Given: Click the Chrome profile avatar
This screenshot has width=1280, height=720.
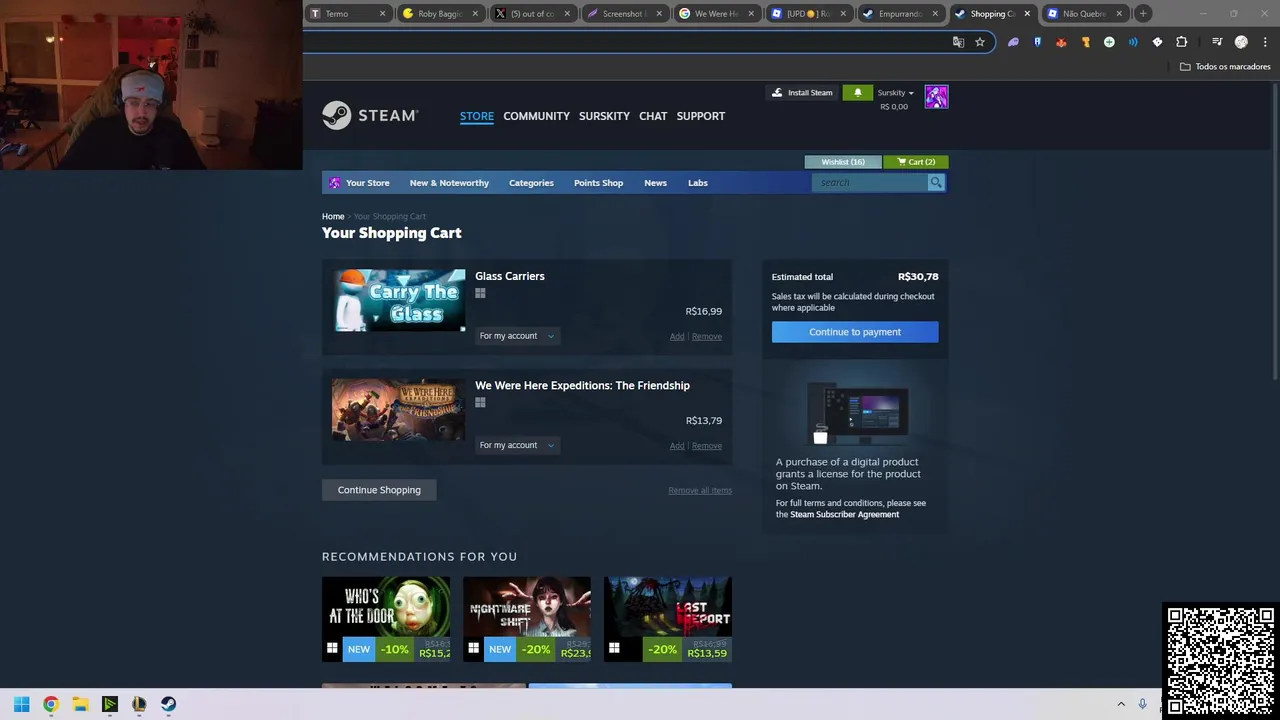Looking at the screenshot, I should click(1241, 42).
